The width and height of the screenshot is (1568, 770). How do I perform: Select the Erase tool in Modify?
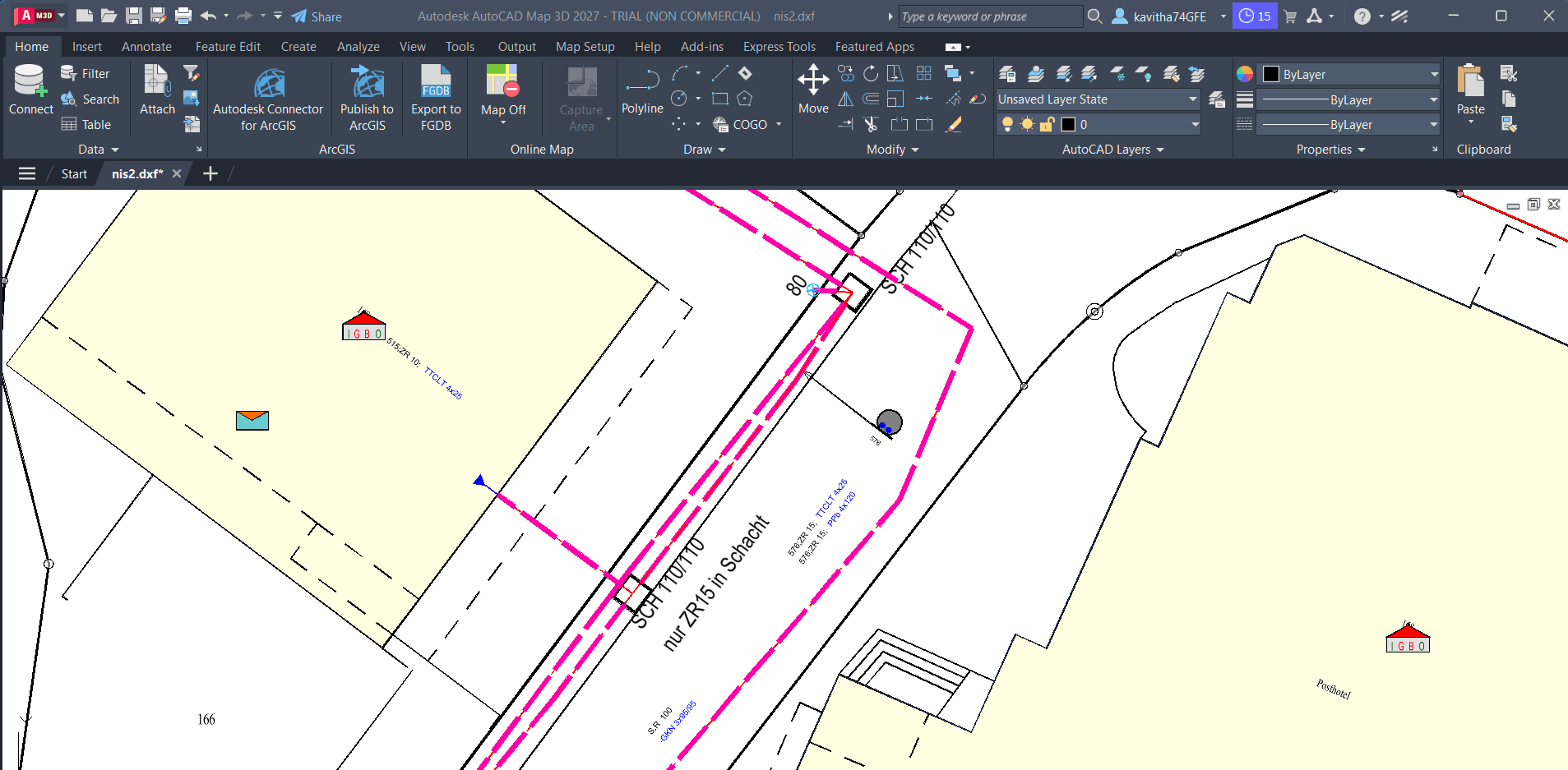pos(954,124)
